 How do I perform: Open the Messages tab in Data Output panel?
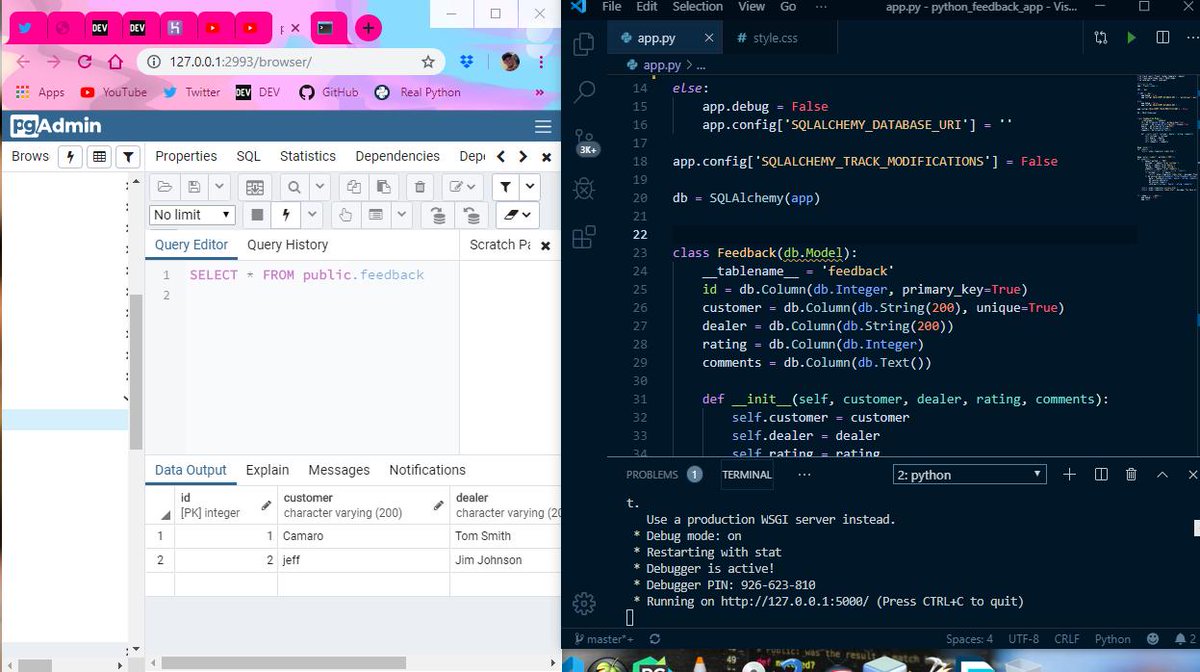pyautogui.click(x=339, y=469)
